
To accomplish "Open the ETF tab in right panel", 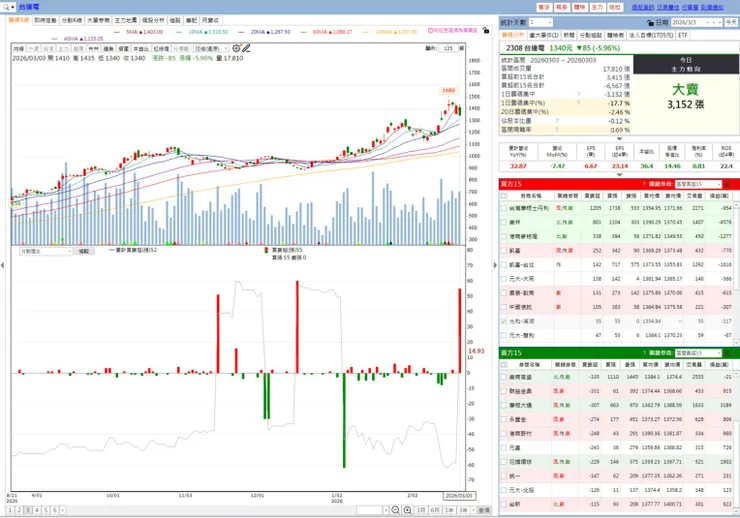I will tap(683, 35).
